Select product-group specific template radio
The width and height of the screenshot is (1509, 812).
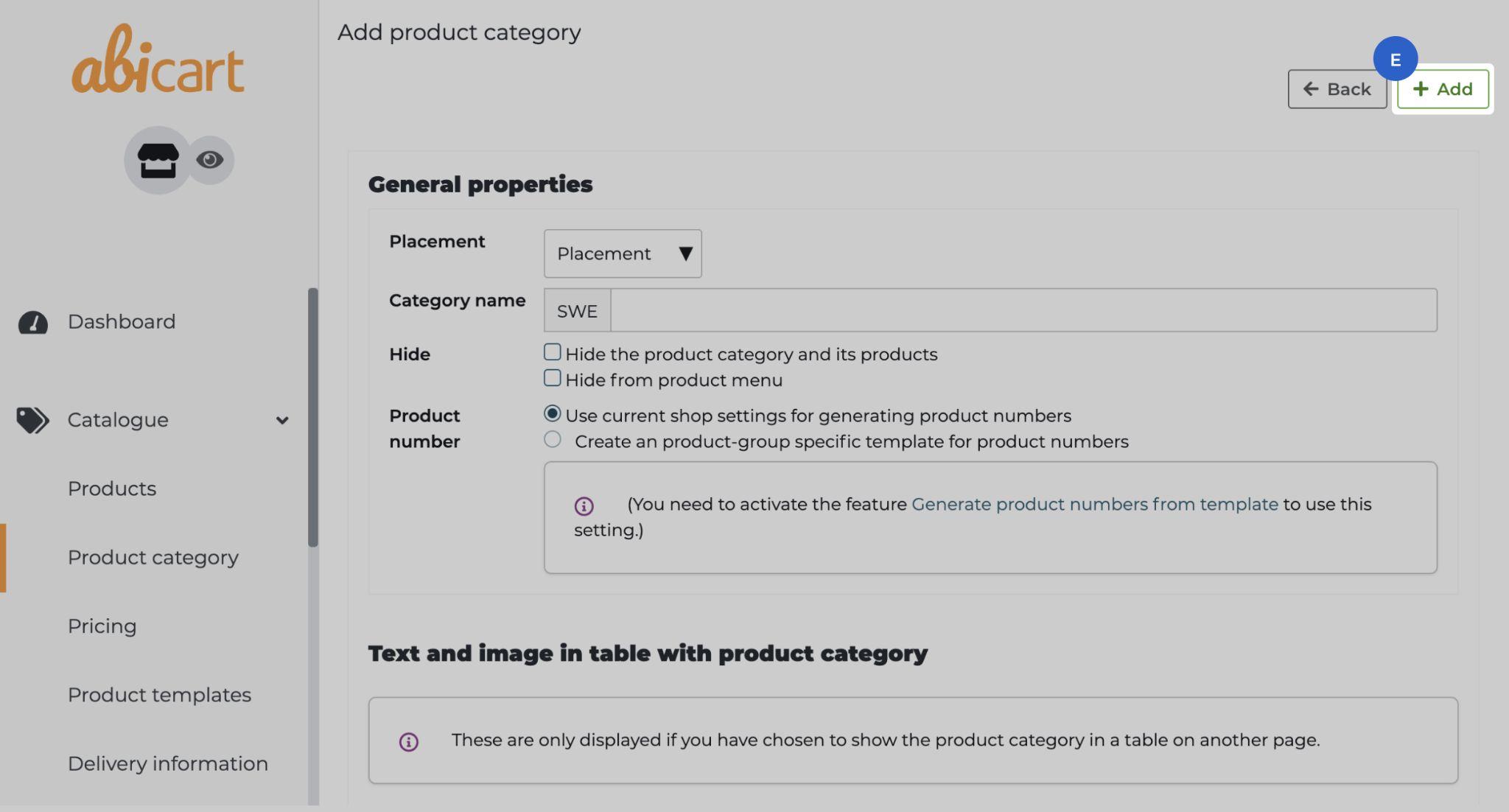pos(552,440)
